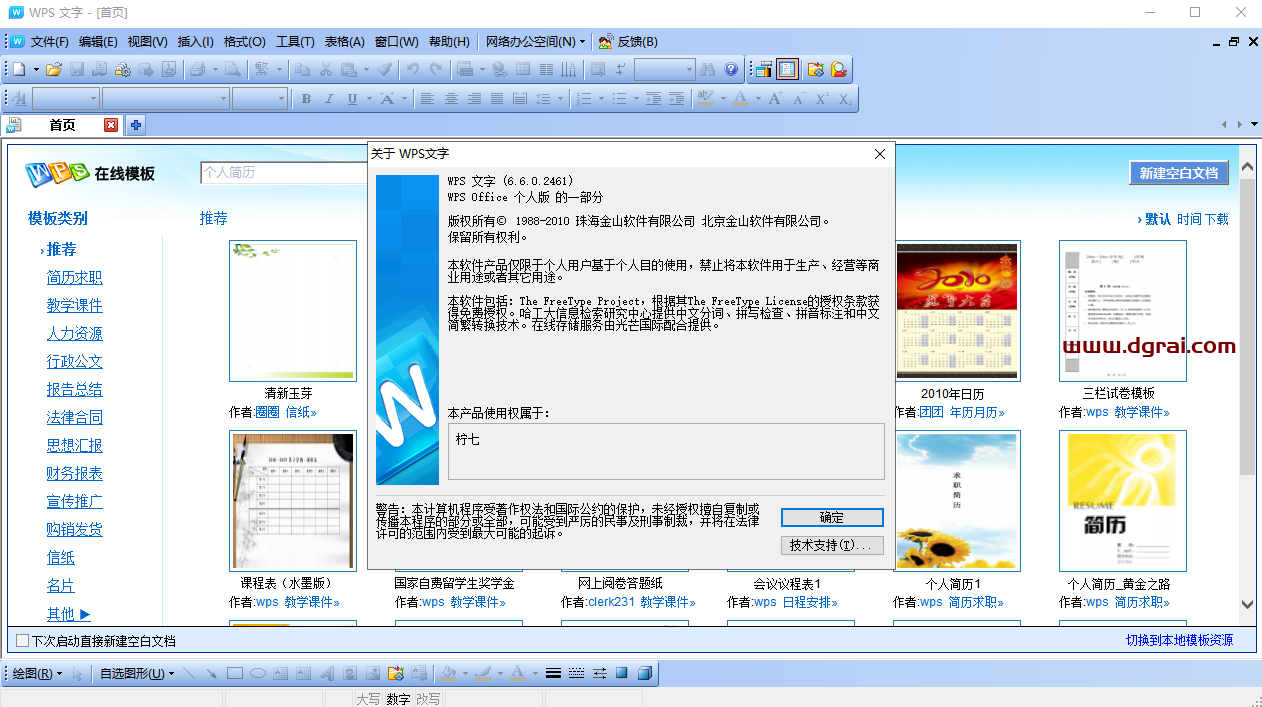Image resolution: width=1262 pixels, height=707 pixels.
Task: Toggle italic formatting
Action: pos(329,99)
